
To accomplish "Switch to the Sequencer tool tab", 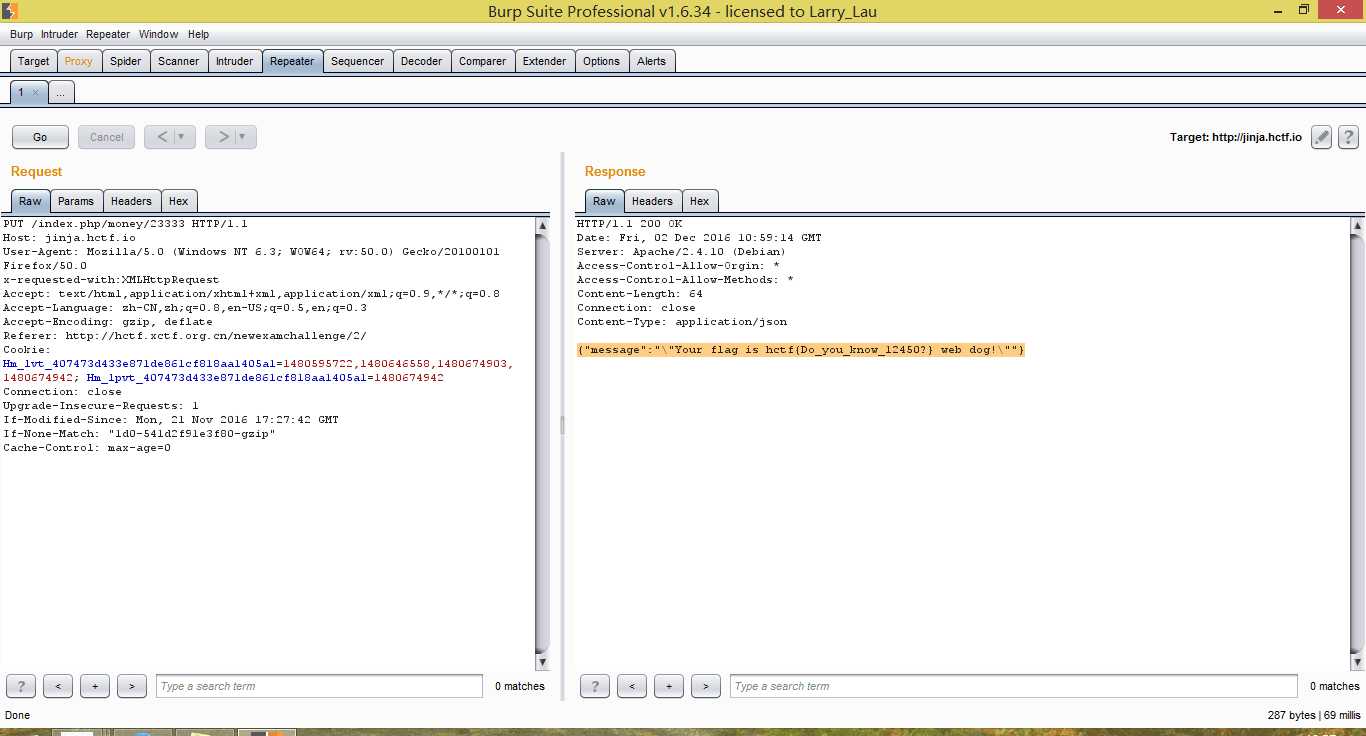I will tap(358, 61).
